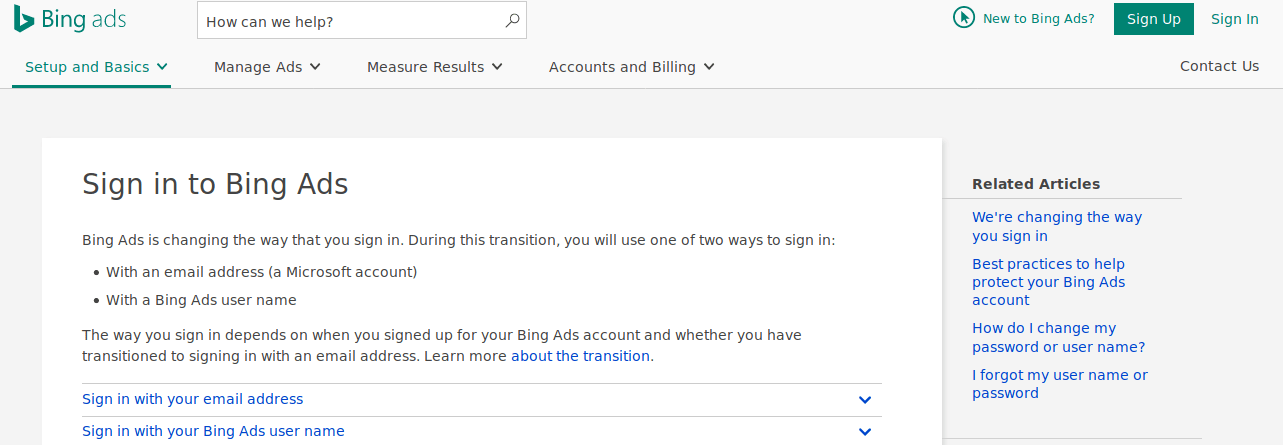The height and width of the screenshot is (445, 1283).
Task: Open the Contact Us page
Action: coord(1219,66)
